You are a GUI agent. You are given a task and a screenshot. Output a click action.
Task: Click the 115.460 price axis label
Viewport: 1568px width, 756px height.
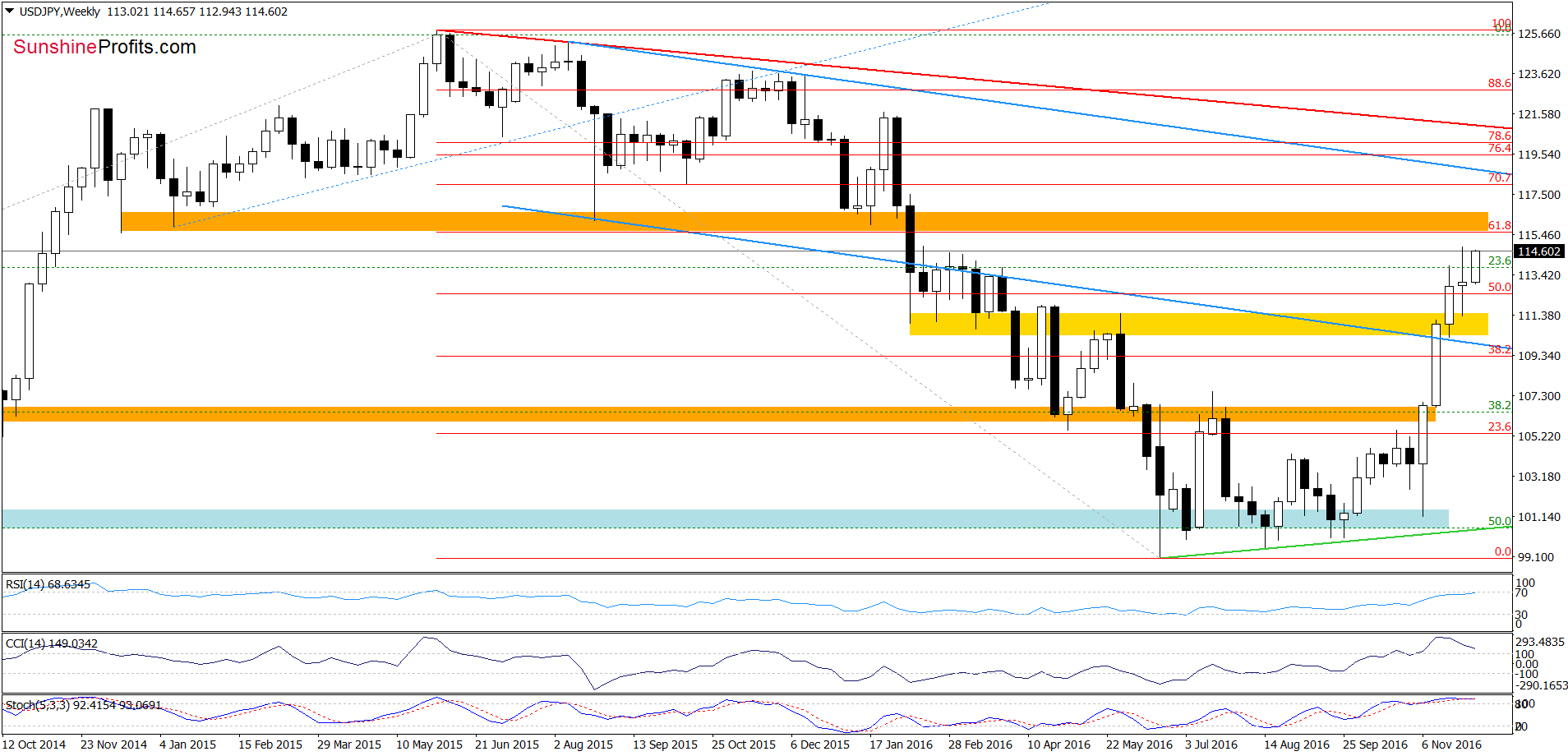1538,235
